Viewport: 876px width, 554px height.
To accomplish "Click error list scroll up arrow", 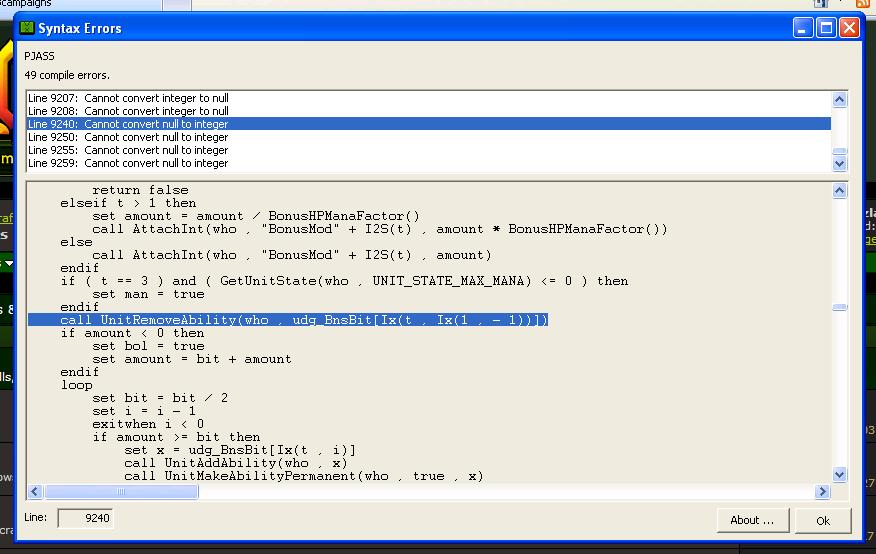I will coord(839,99).
